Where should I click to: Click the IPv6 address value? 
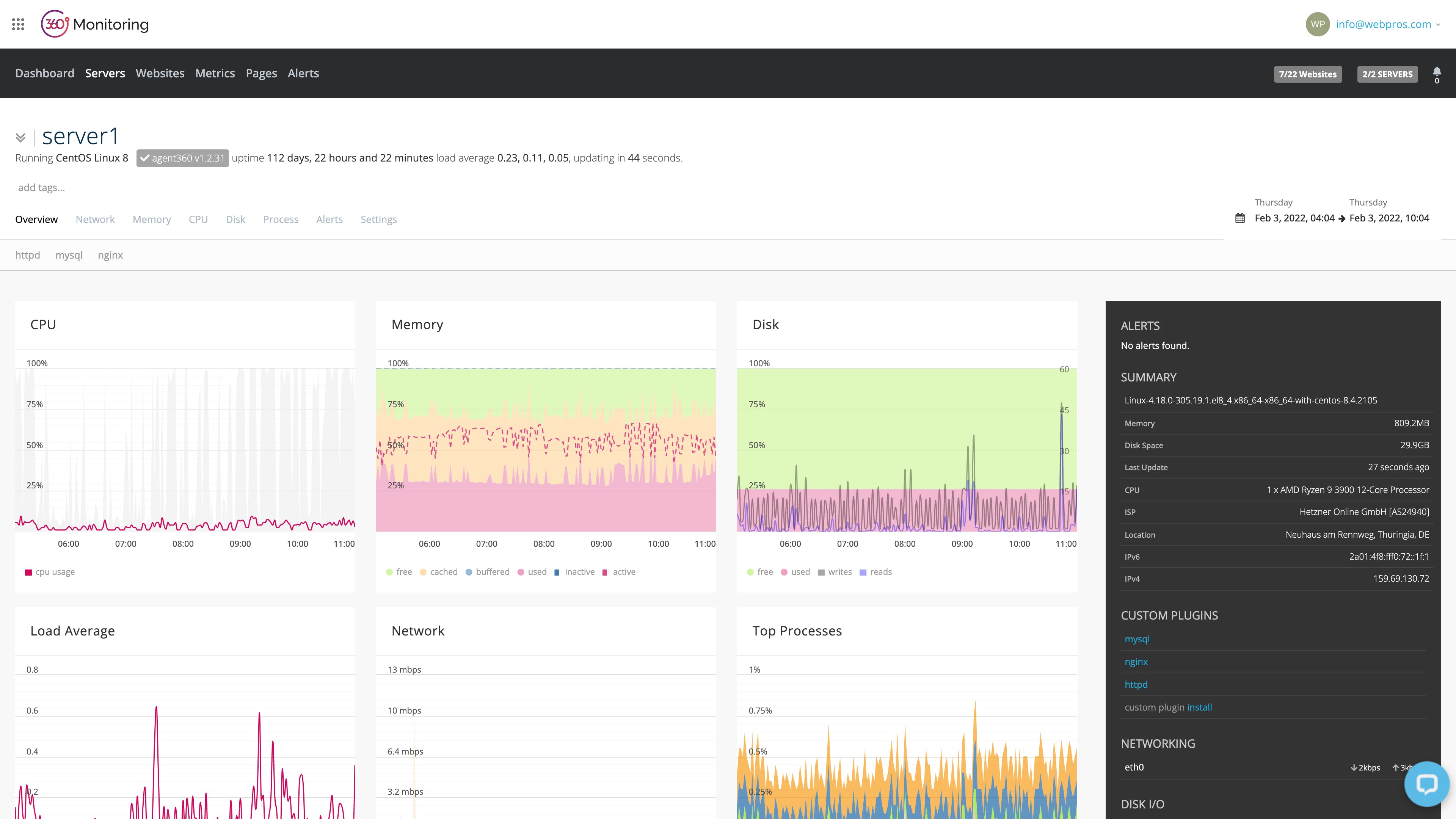[x=1389, y=557]
